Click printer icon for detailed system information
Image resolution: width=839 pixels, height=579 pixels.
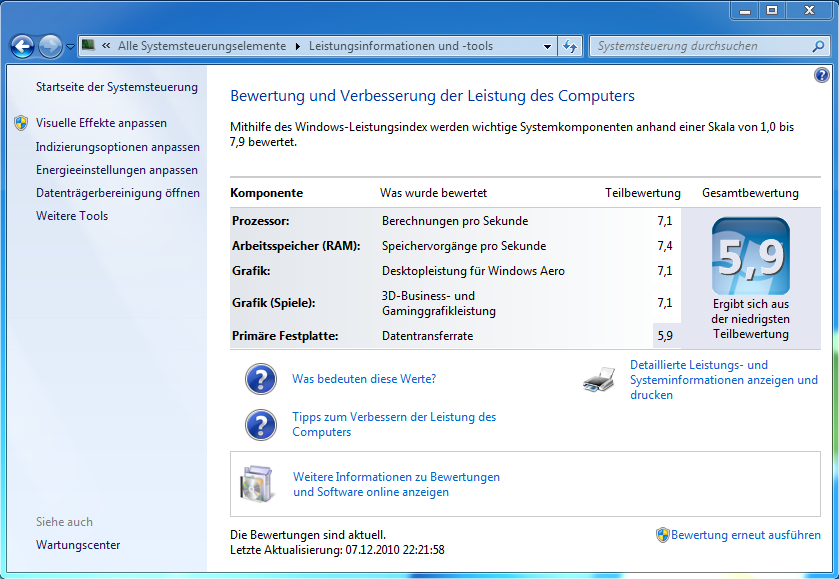click(x=599, y=380)
